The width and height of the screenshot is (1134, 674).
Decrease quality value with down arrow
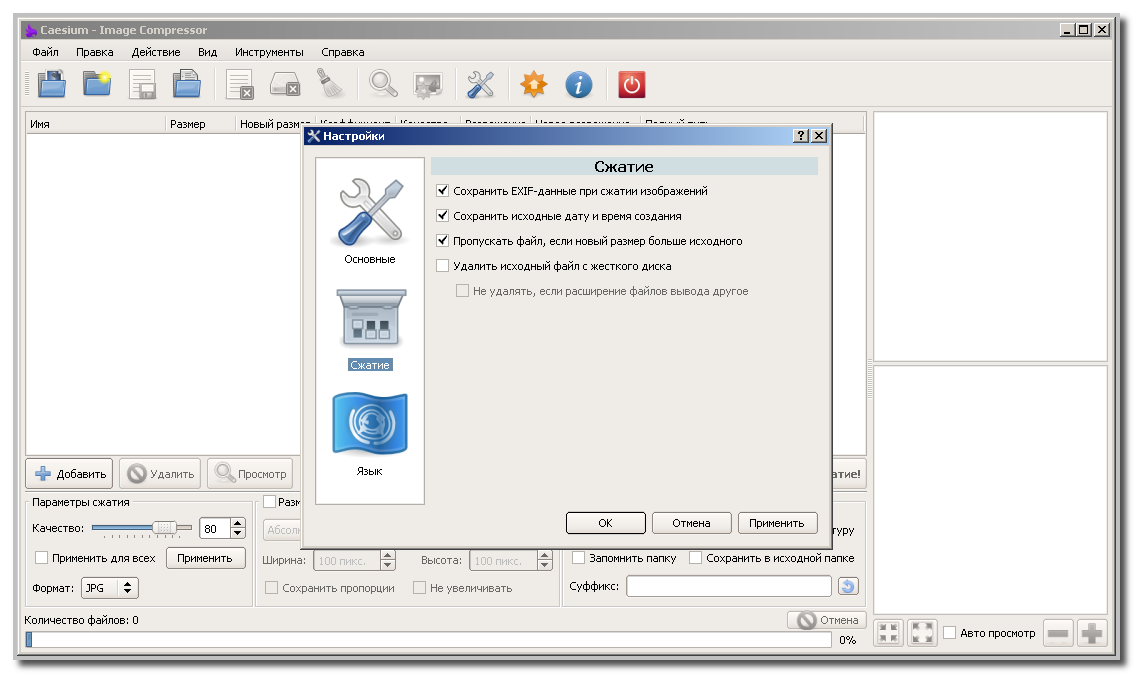(238, 534)
